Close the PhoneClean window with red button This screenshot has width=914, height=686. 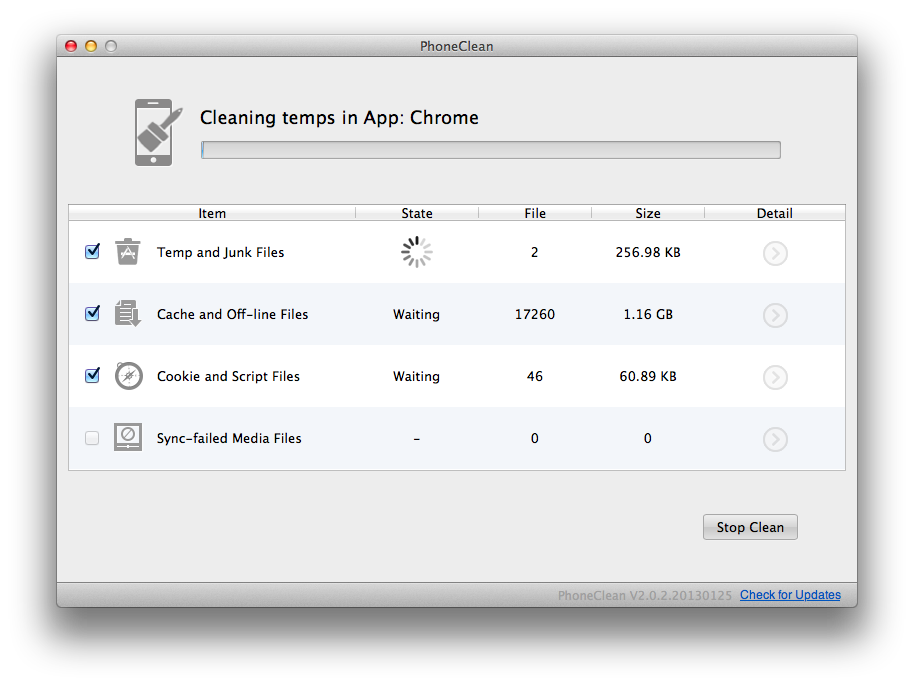coord(71,46)
